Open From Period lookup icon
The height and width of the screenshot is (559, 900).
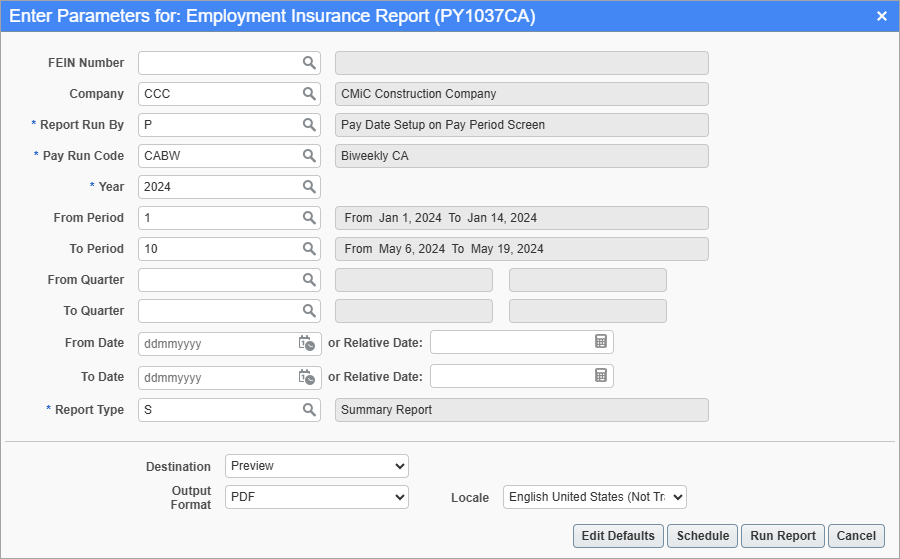coord(309,218)
